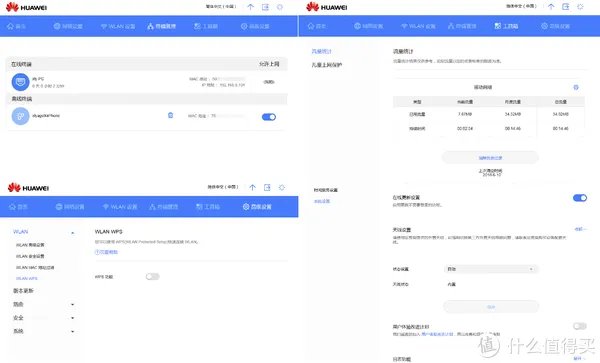Viewport: 600px width, 363px height.
Task: Click the Huawei logo in the device list panel
Action: [x=26, y=7]
